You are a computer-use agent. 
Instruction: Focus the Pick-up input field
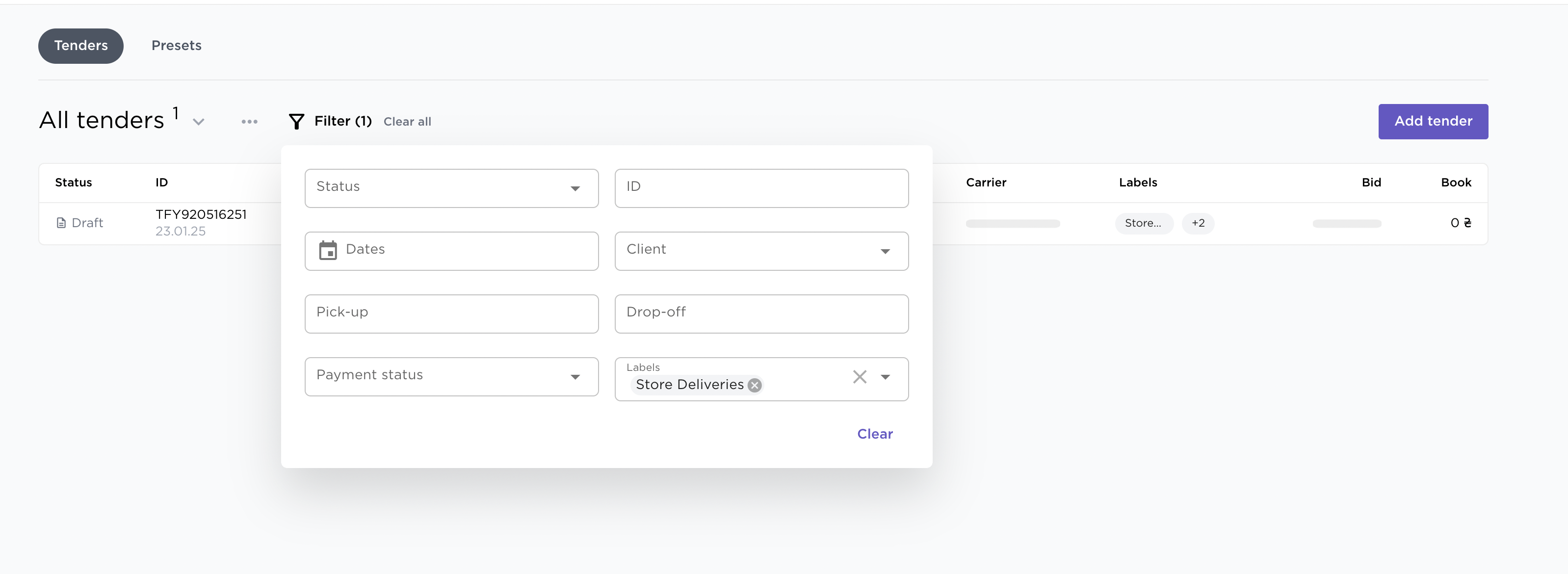[452, 313]
